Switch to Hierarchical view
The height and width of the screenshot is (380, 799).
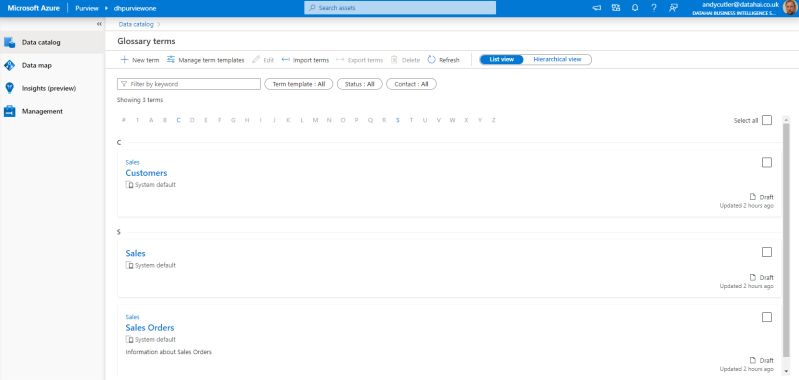pyautogui.click(x=557, y=60)
